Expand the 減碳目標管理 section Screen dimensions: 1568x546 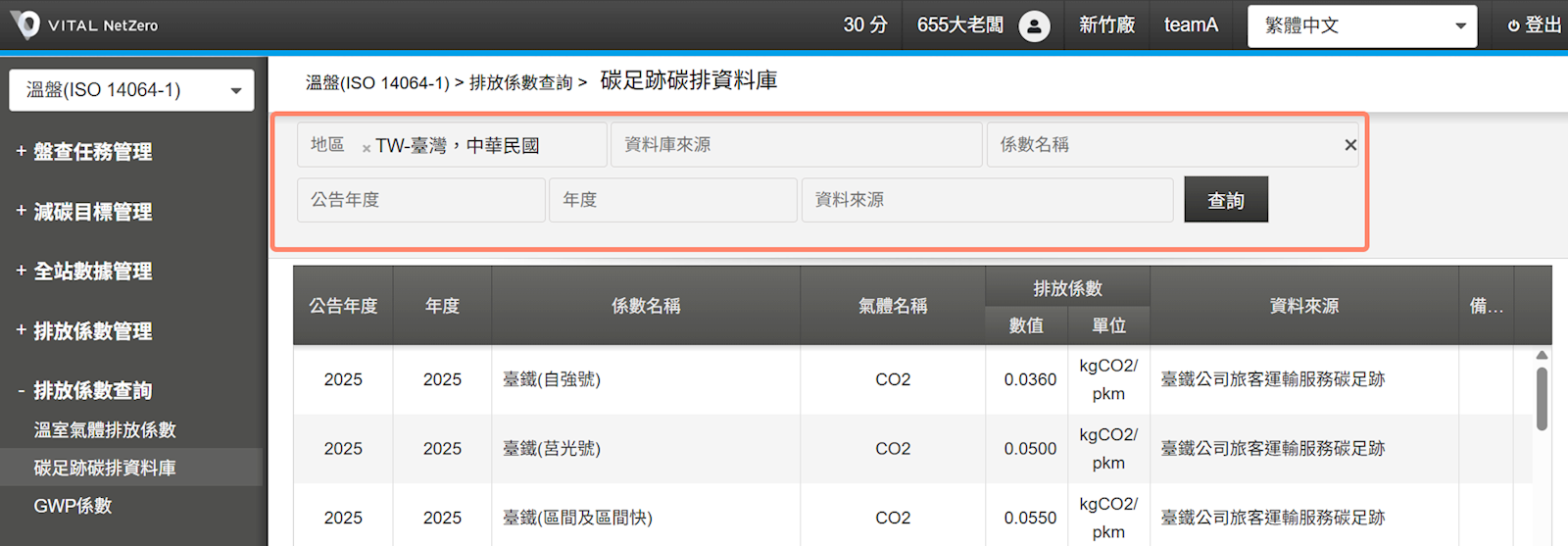84,212
